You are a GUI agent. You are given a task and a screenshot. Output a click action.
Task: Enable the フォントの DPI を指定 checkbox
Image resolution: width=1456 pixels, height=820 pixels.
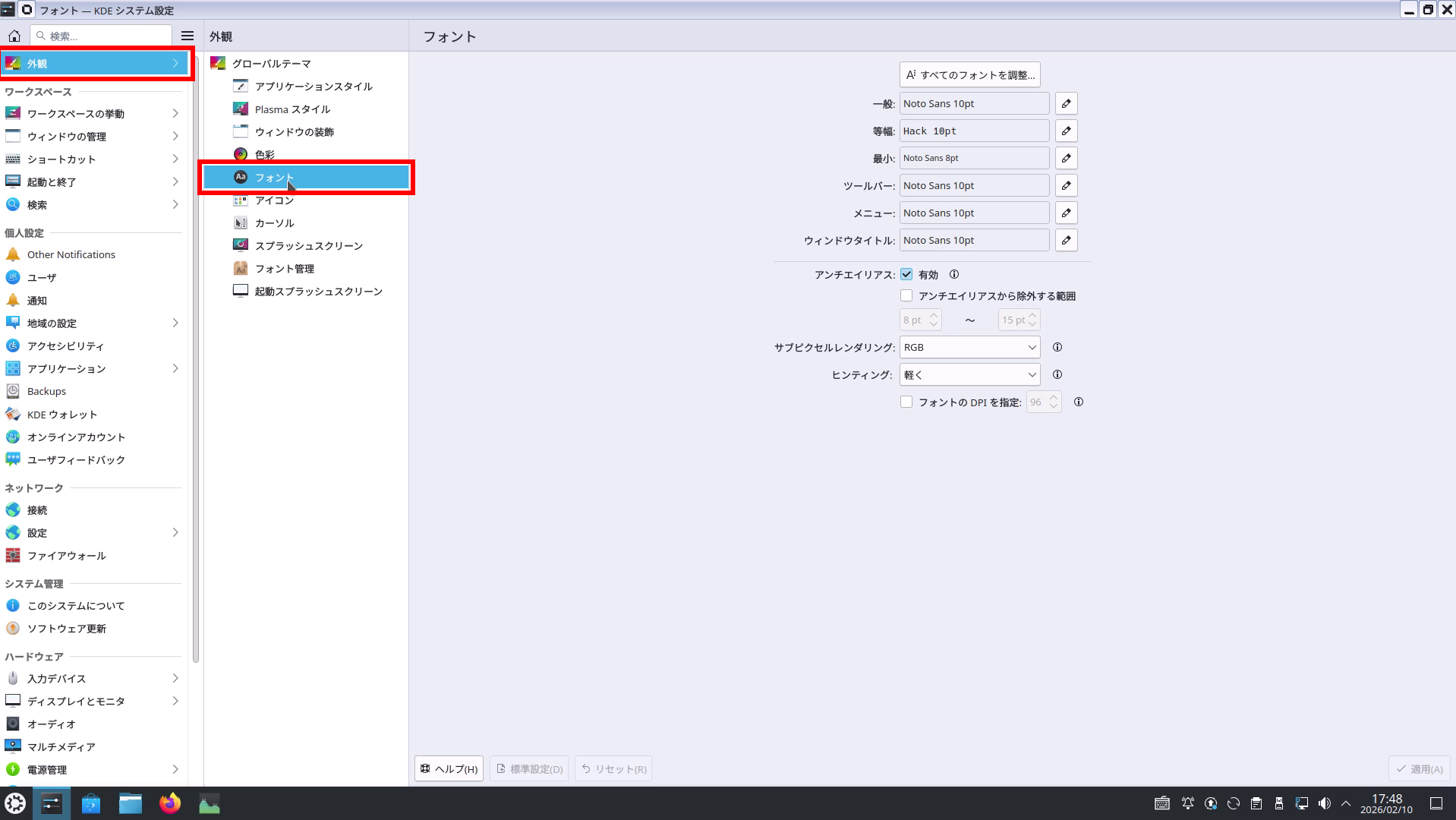(x=906, y=402)
